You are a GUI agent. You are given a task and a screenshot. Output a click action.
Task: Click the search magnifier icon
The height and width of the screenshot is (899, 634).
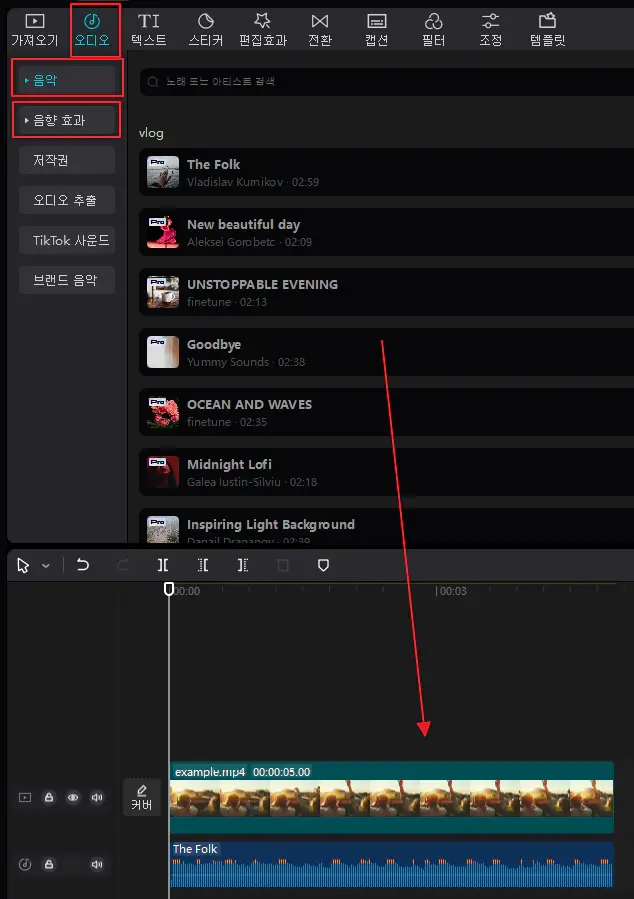coord(153,82)
